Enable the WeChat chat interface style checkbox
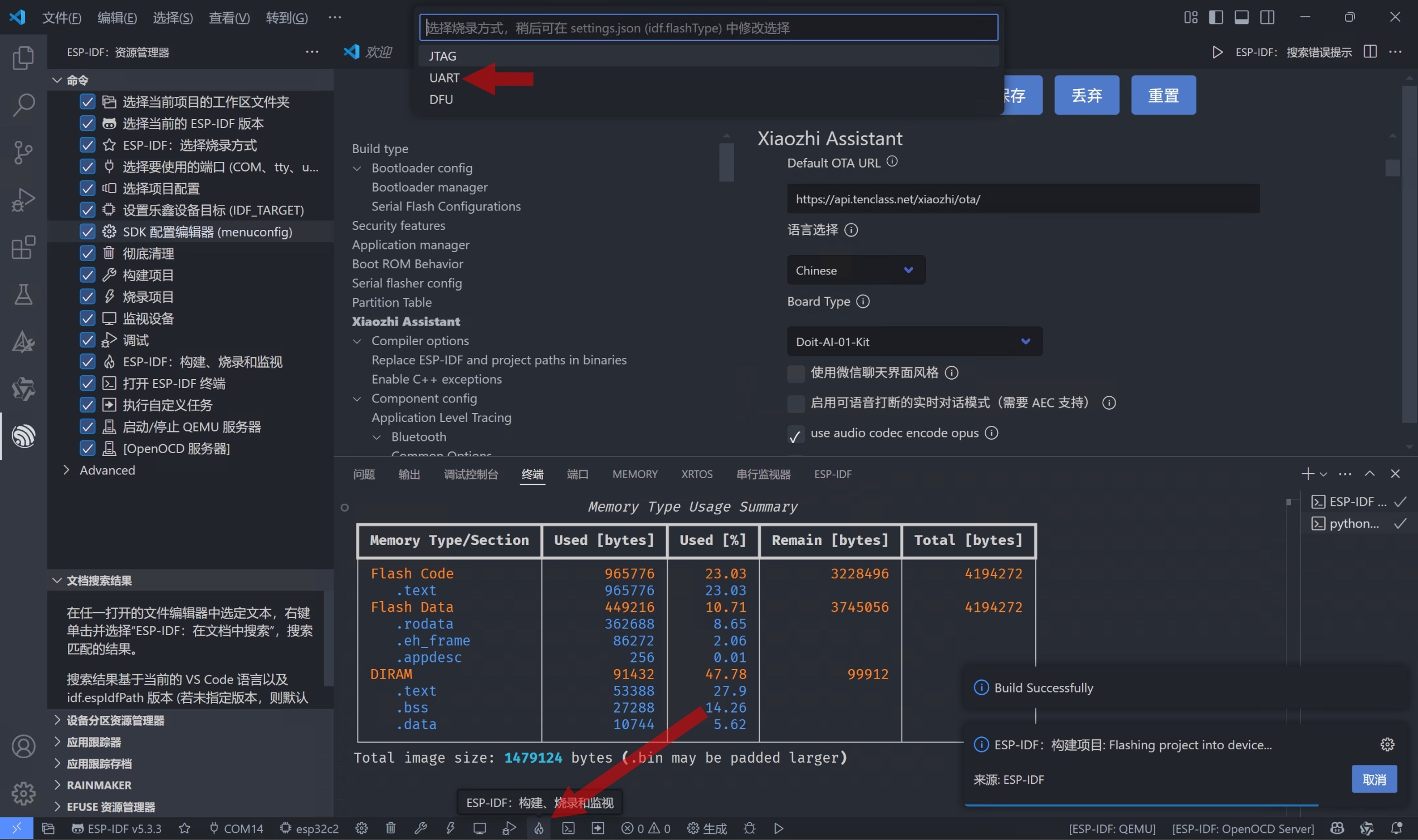The height and width of the screenshot is (840, 1418). [796, 373]
